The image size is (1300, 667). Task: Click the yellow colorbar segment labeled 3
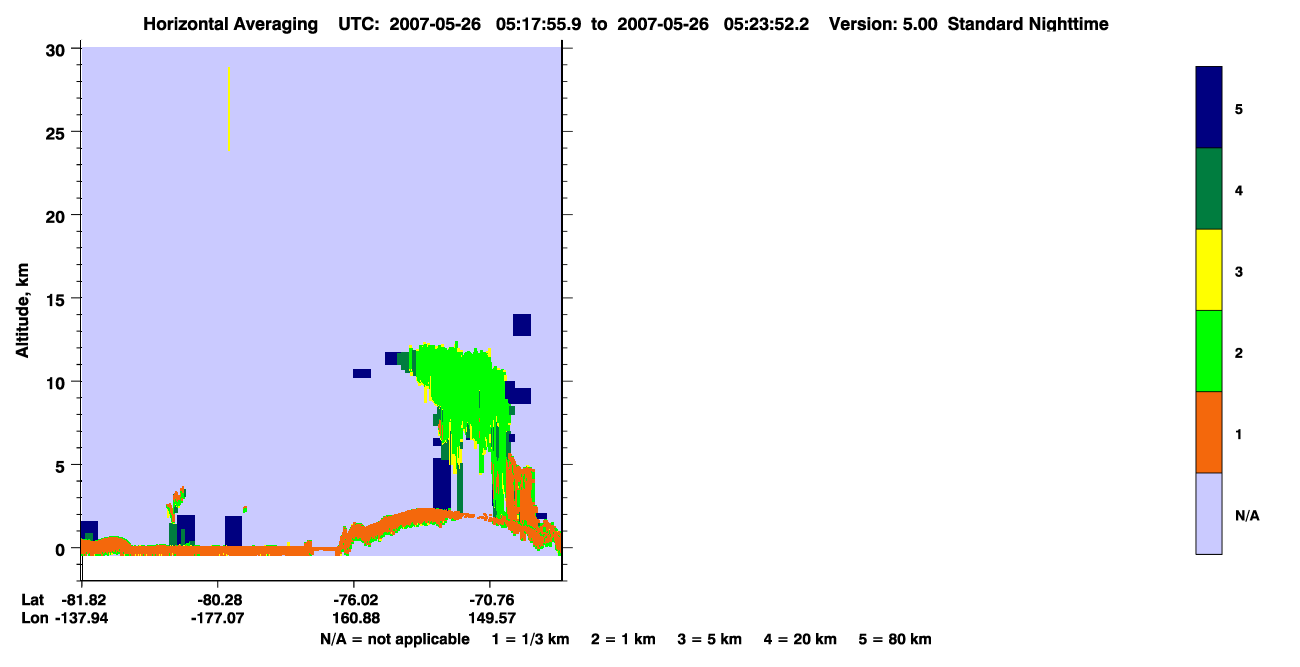click(x=1209, y=270)
